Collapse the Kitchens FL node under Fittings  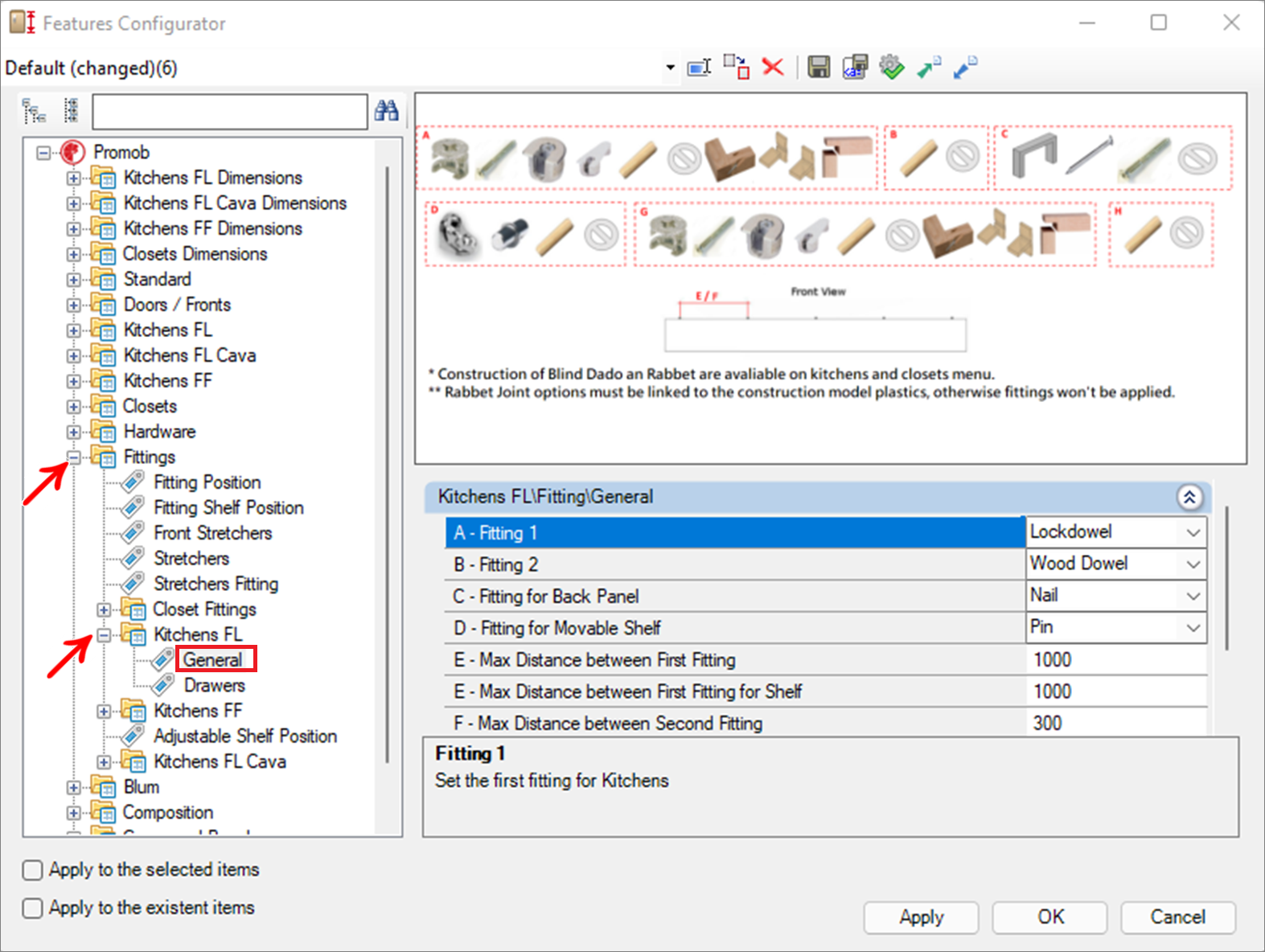click(104, 635)
